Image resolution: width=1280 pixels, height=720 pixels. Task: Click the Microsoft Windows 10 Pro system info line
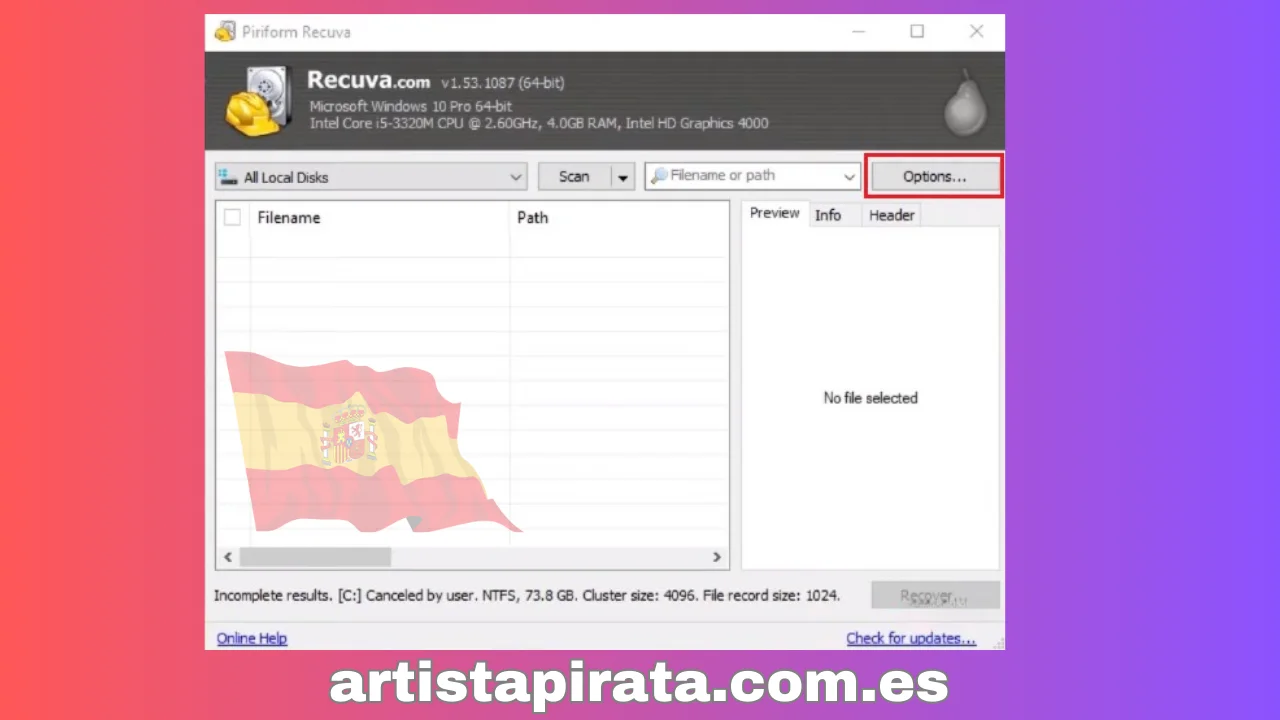click(411, 106)
